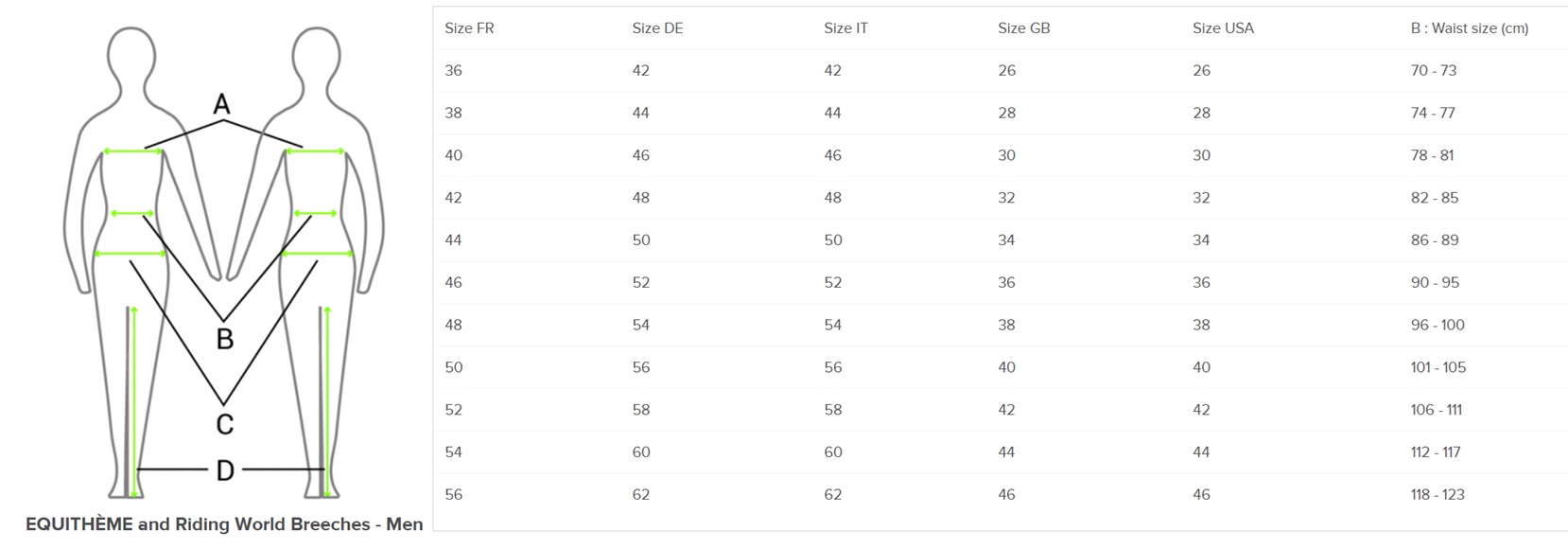Viewport: 1568px width, 549px height.
Task: Click FR size 36 in the first row
Action: click(x=454, y=71)
